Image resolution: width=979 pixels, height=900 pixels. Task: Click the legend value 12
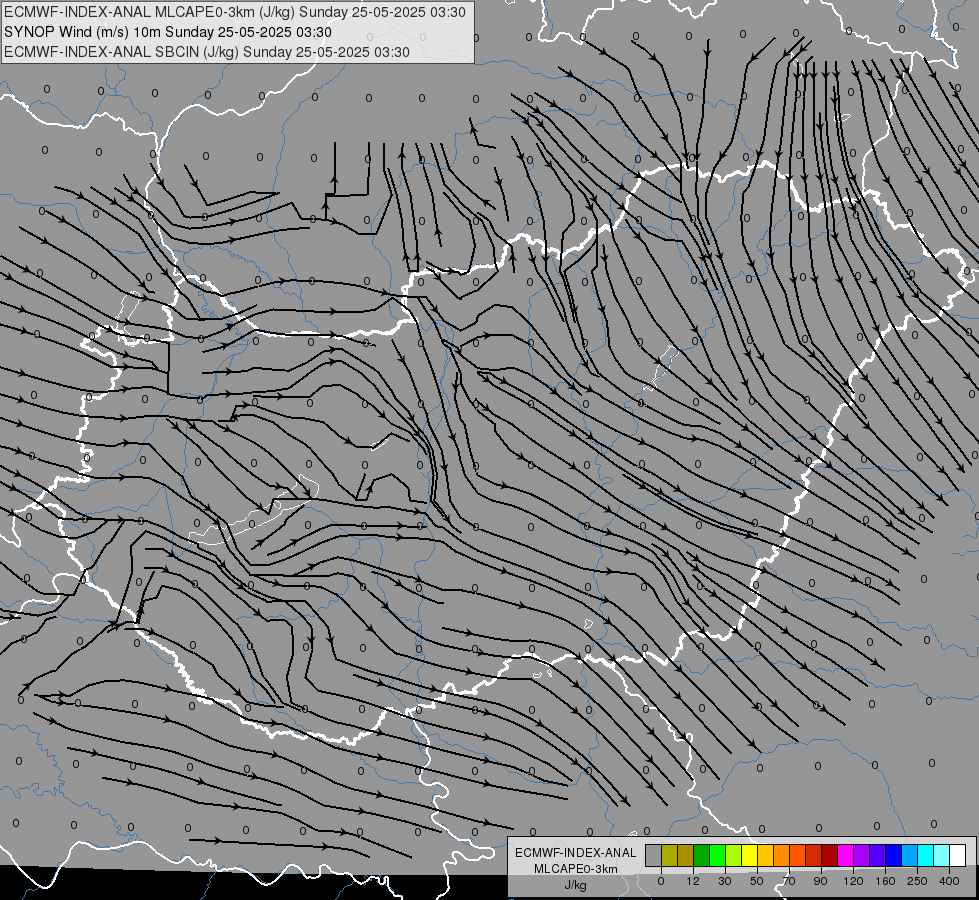[693, 881]
